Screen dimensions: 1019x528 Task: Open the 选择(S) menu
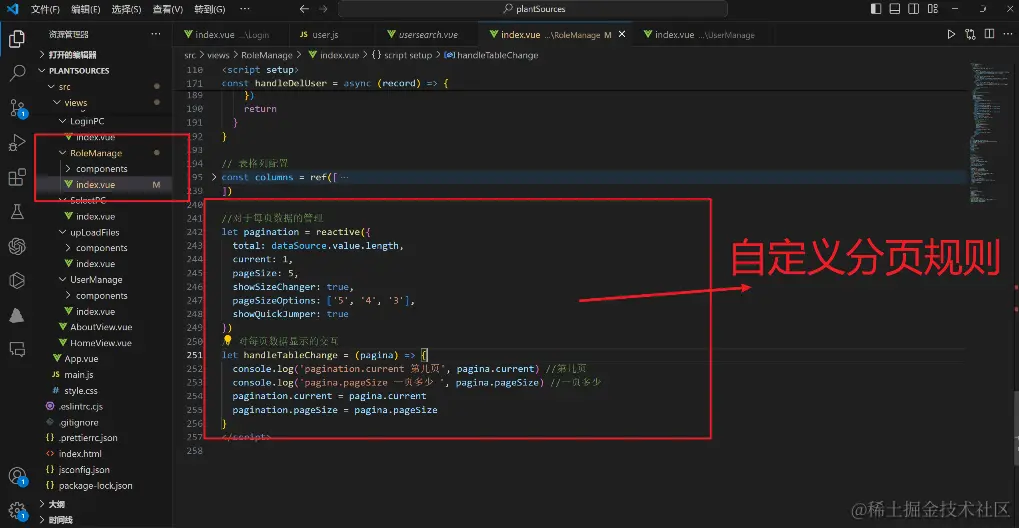[x=126, y=9]
